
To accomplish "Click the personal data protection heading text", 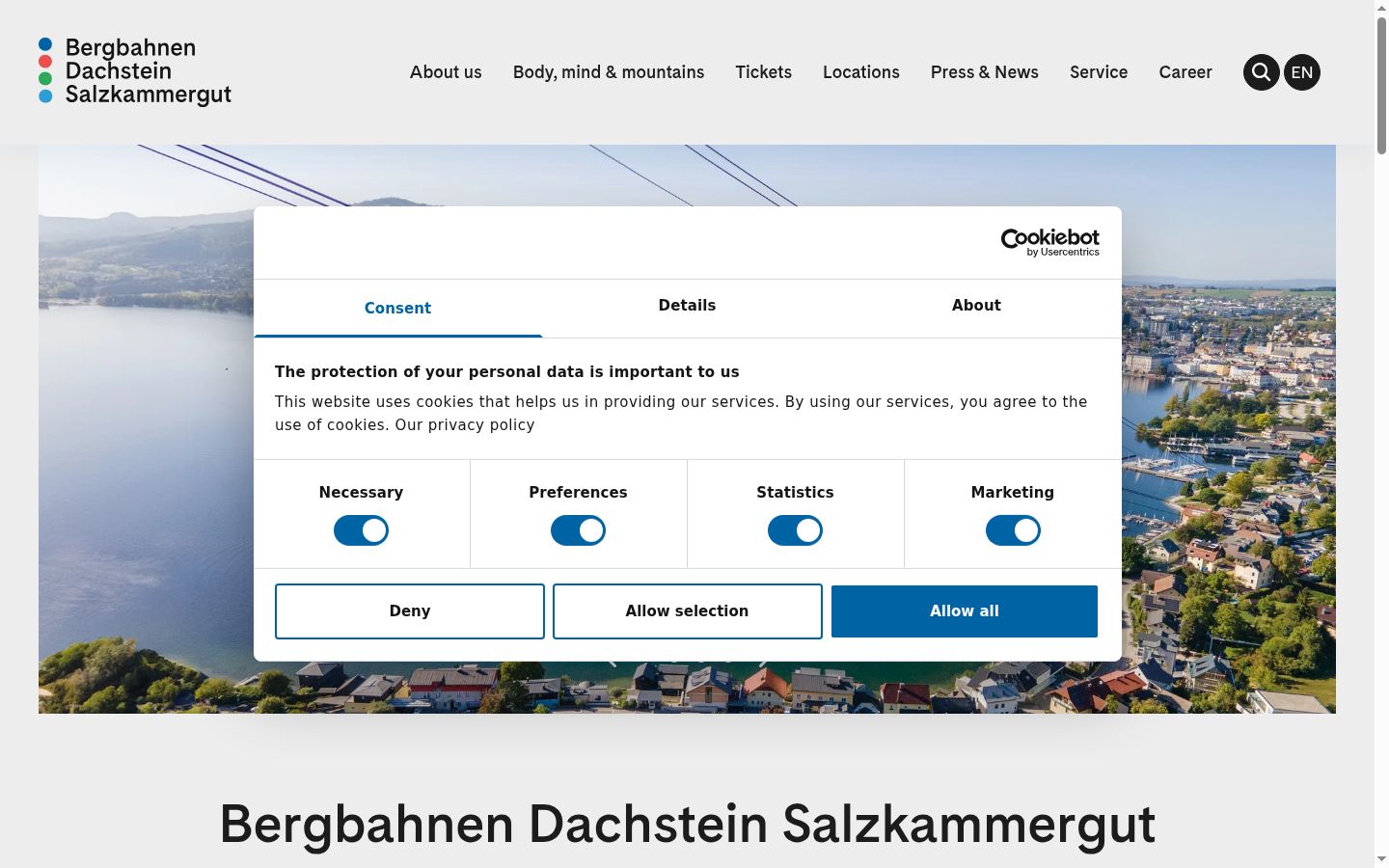I will point(506,372).
